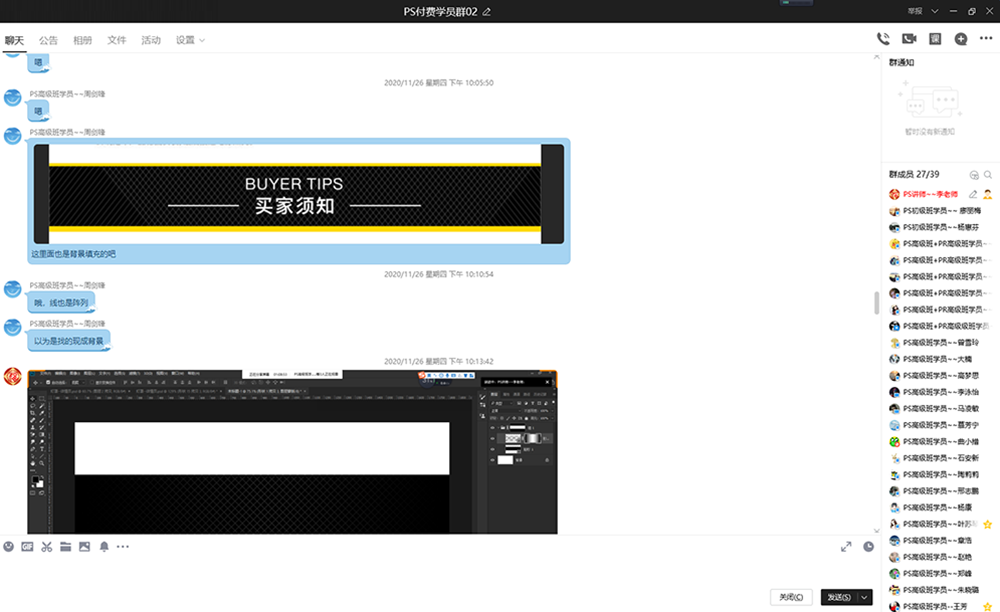This screenshot has height=612, width=1000.
Task: Open the title bar dropdown chevron next to 举报
Action: click(935, 11)
